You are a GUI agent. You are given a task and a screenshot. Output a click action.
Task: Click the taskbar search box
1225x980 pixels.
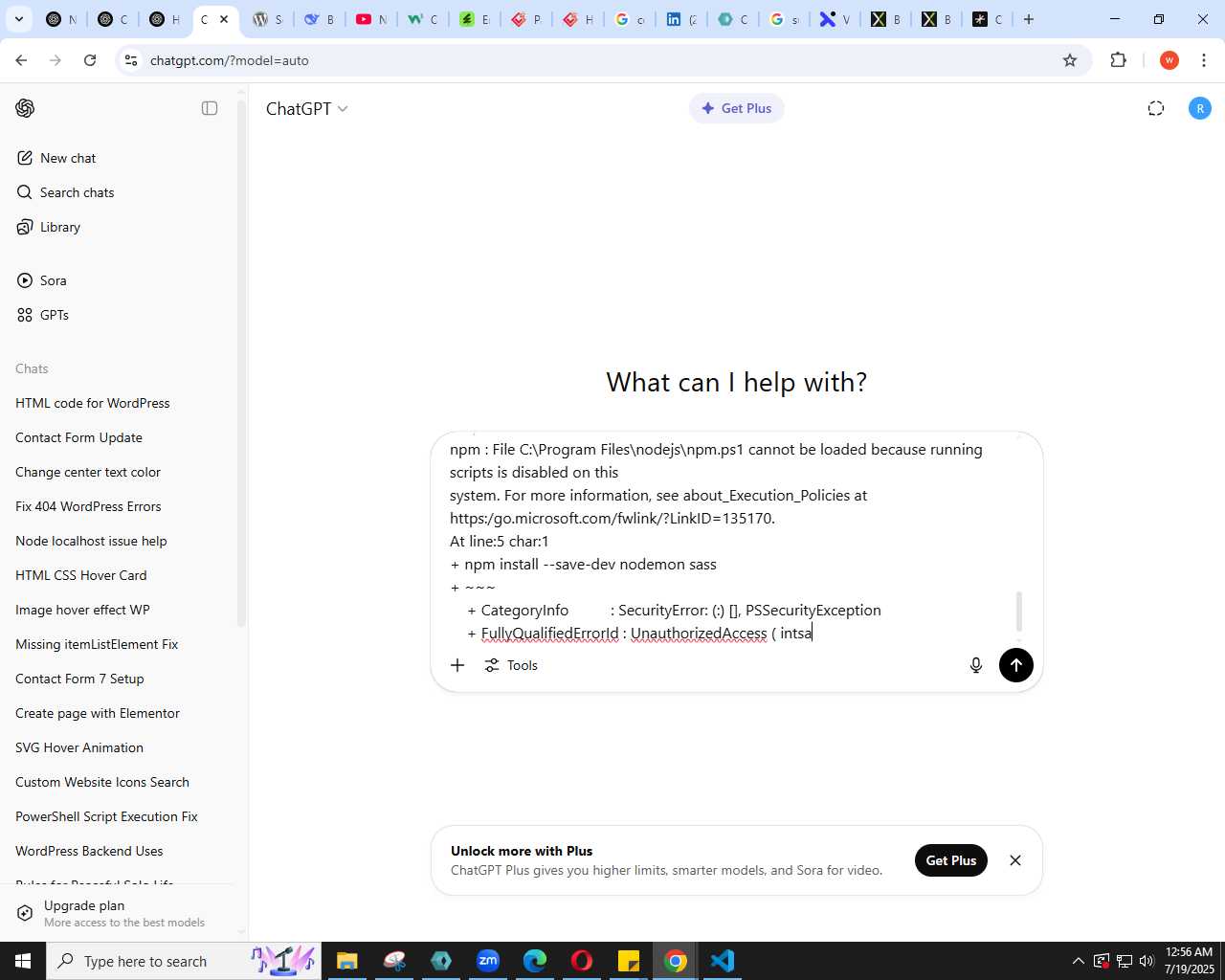tap(182, 961)
